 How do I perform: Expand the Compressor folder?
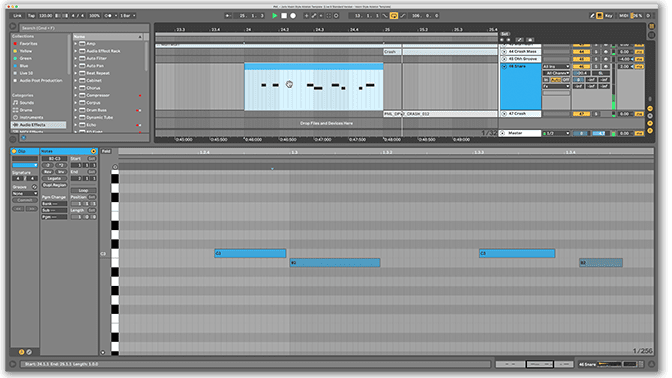coord(76,95)
